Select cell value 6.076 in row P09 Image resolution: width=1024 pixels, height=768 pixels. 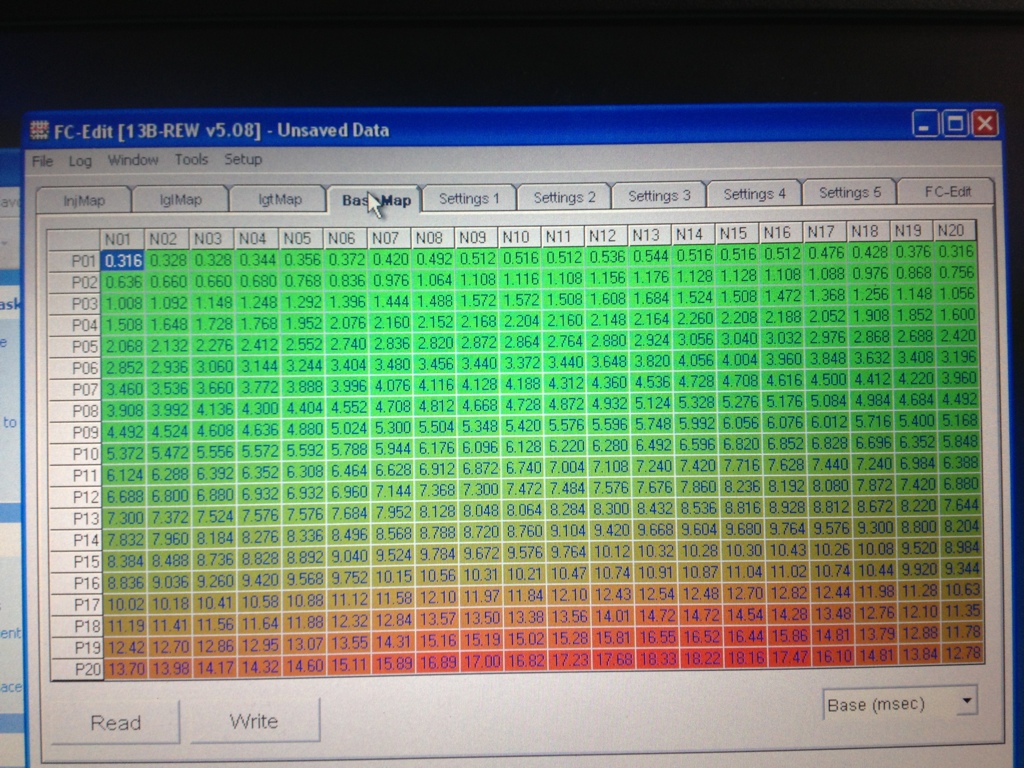[784, 423]
